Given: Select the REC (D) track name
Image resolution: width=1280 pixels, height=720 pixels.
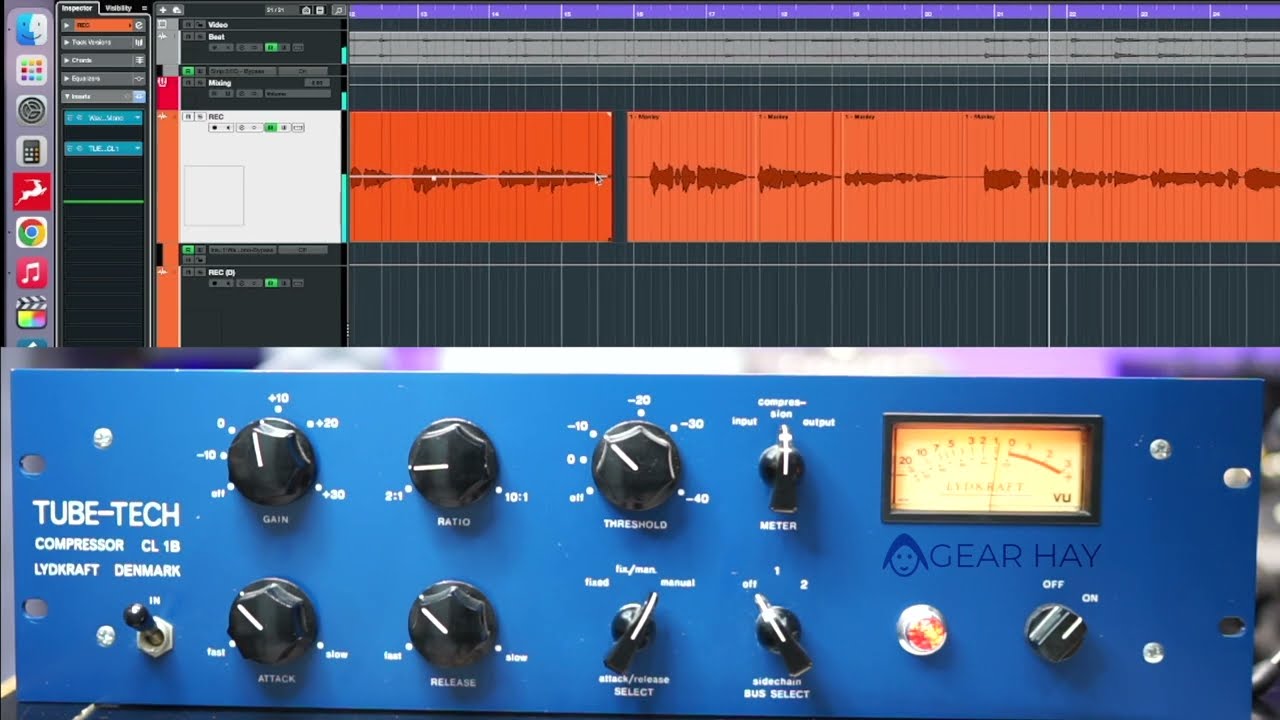Looking at the screenshot, I should point(222,272).
